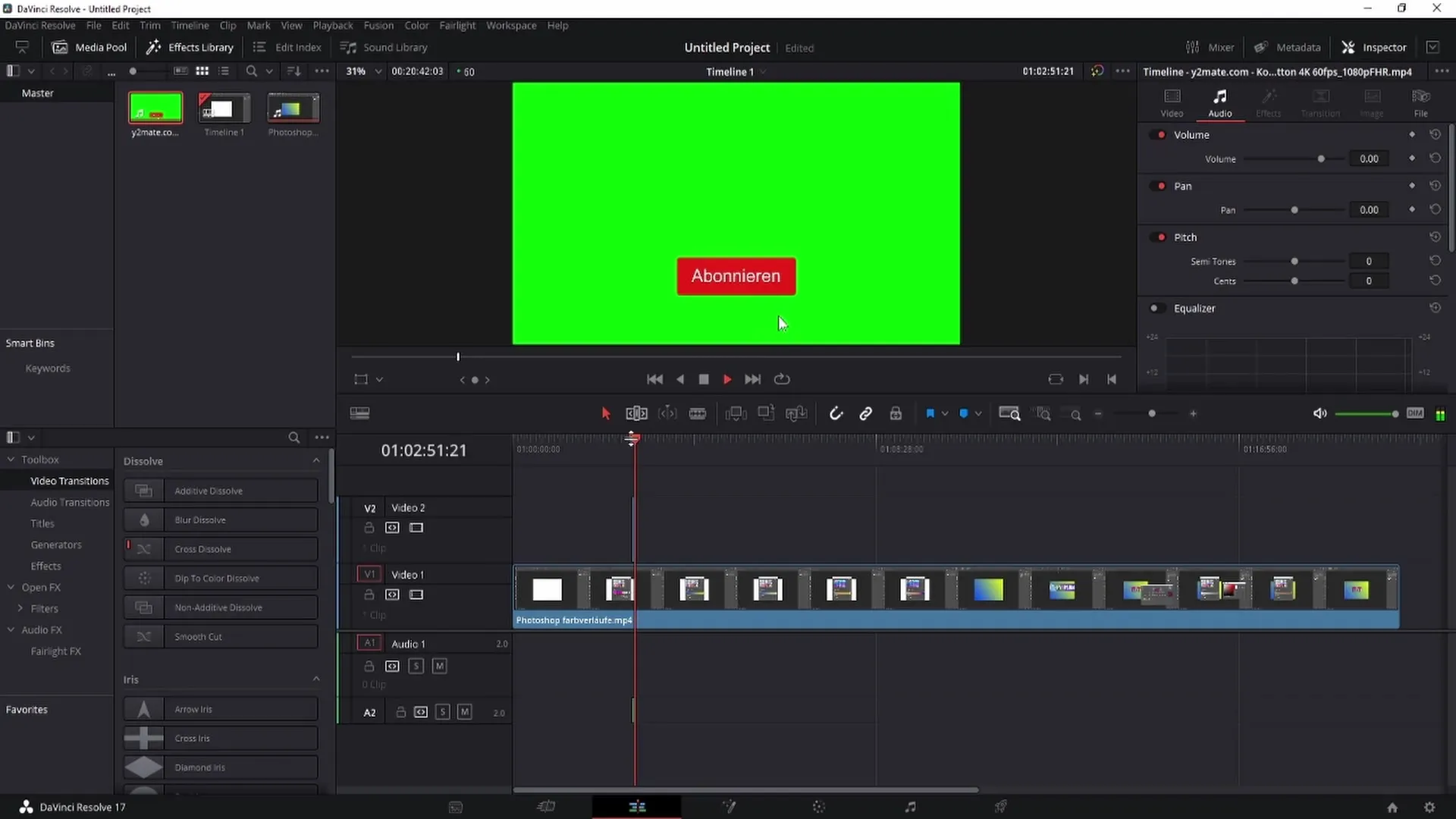1456x819 pixels.
Task: Add a blue flag to clip
Action: (x=930, y=413)
